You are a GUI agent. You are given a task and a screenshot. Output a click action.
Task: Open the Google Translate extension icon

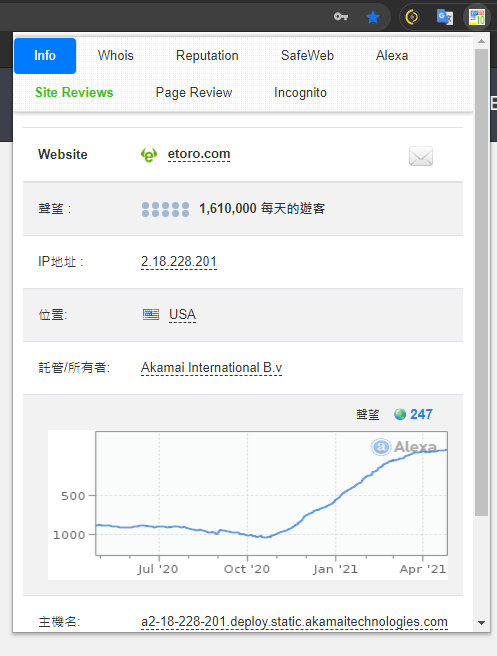tap(445, 17)
